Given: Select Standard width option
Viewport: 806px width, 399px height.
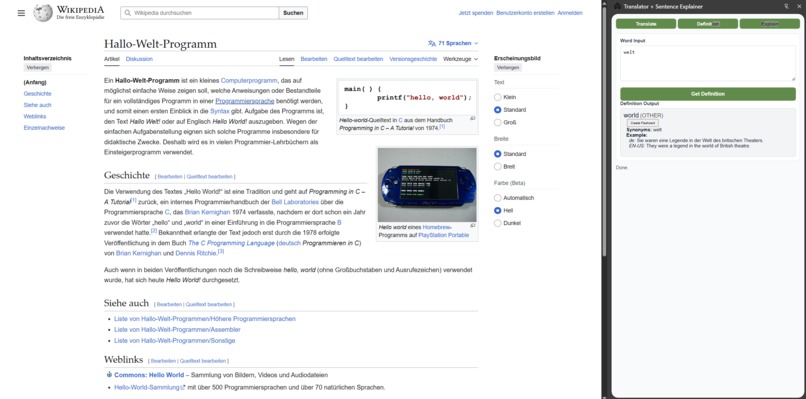Looking at the screenshot, I should pyautogui.click(x=497, y=154).
